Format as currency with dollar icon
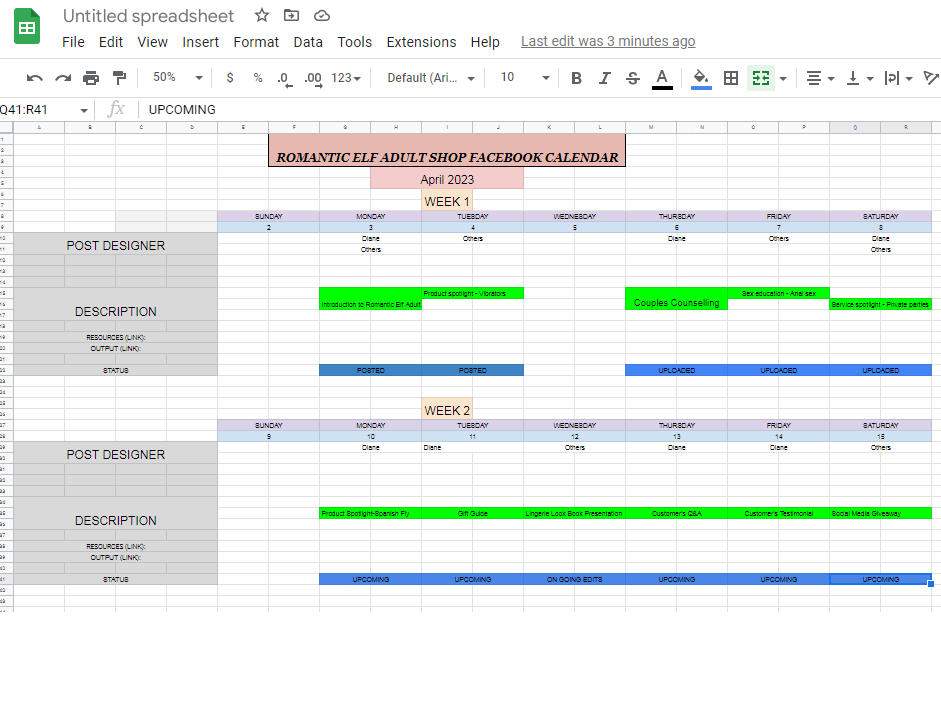The height and width of the screenshot is (726, 941). click(x=230, y=78)
